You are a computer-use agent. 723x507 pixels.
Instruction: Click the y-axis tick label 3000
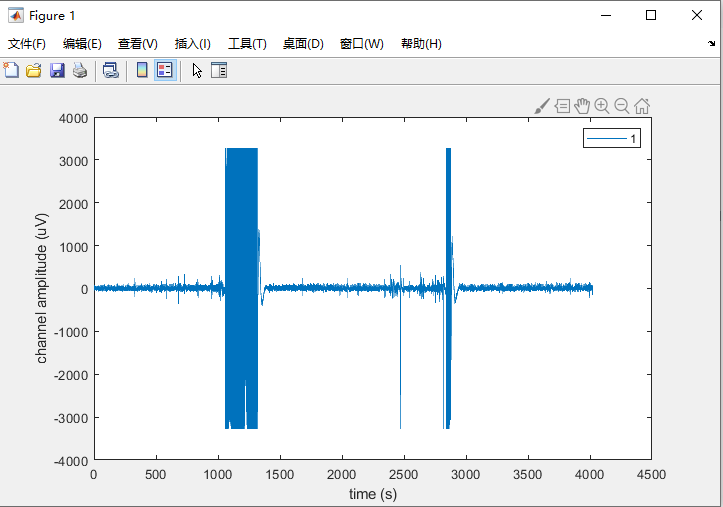pyautogui.click(x=73, y=161)
